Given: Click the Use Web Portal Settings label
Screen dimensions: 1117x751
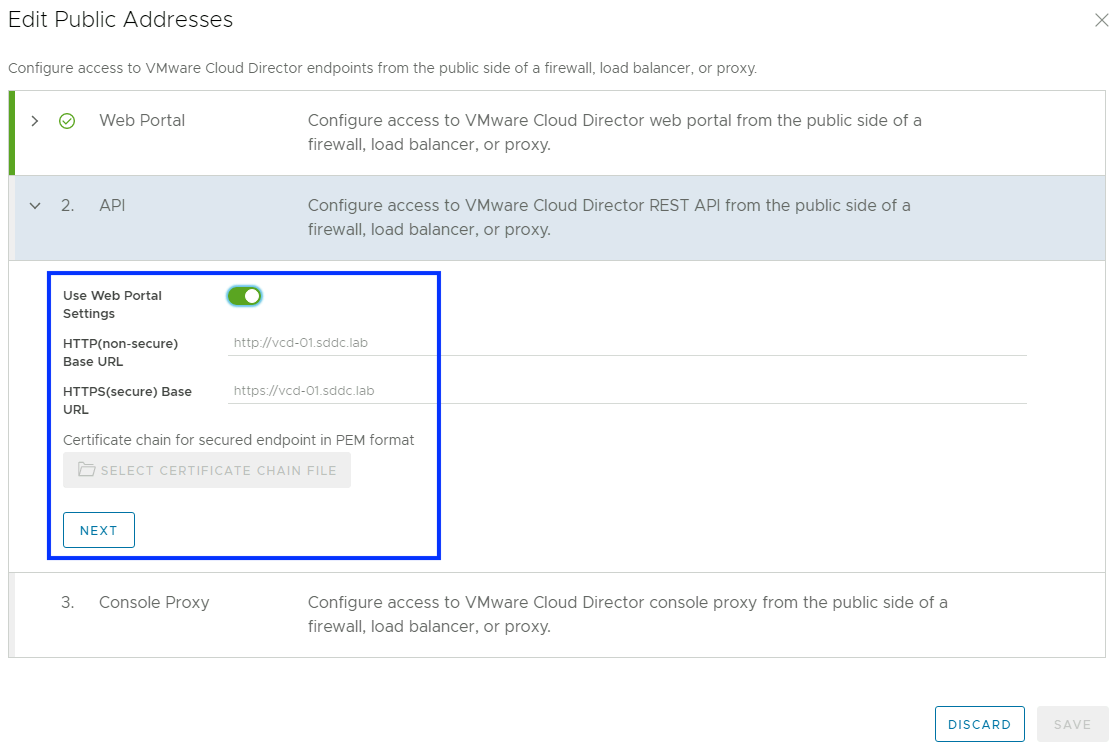Looking at the screenshot, I should tap(112, 304).
